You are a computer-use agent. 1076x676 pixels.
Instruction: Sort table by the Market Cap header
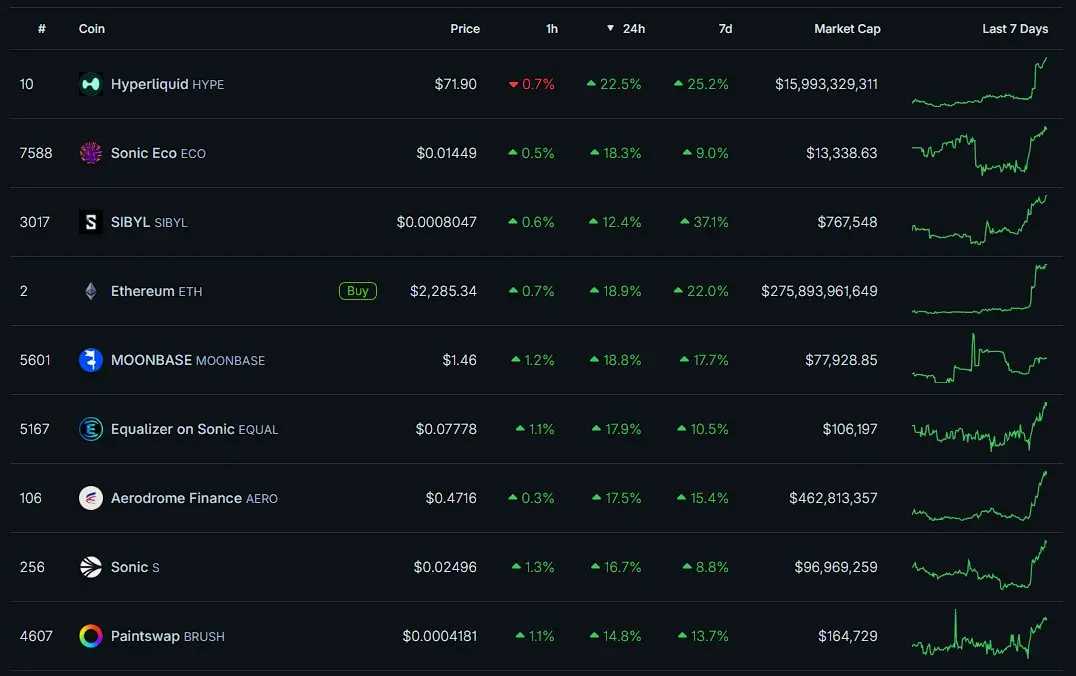847,29
